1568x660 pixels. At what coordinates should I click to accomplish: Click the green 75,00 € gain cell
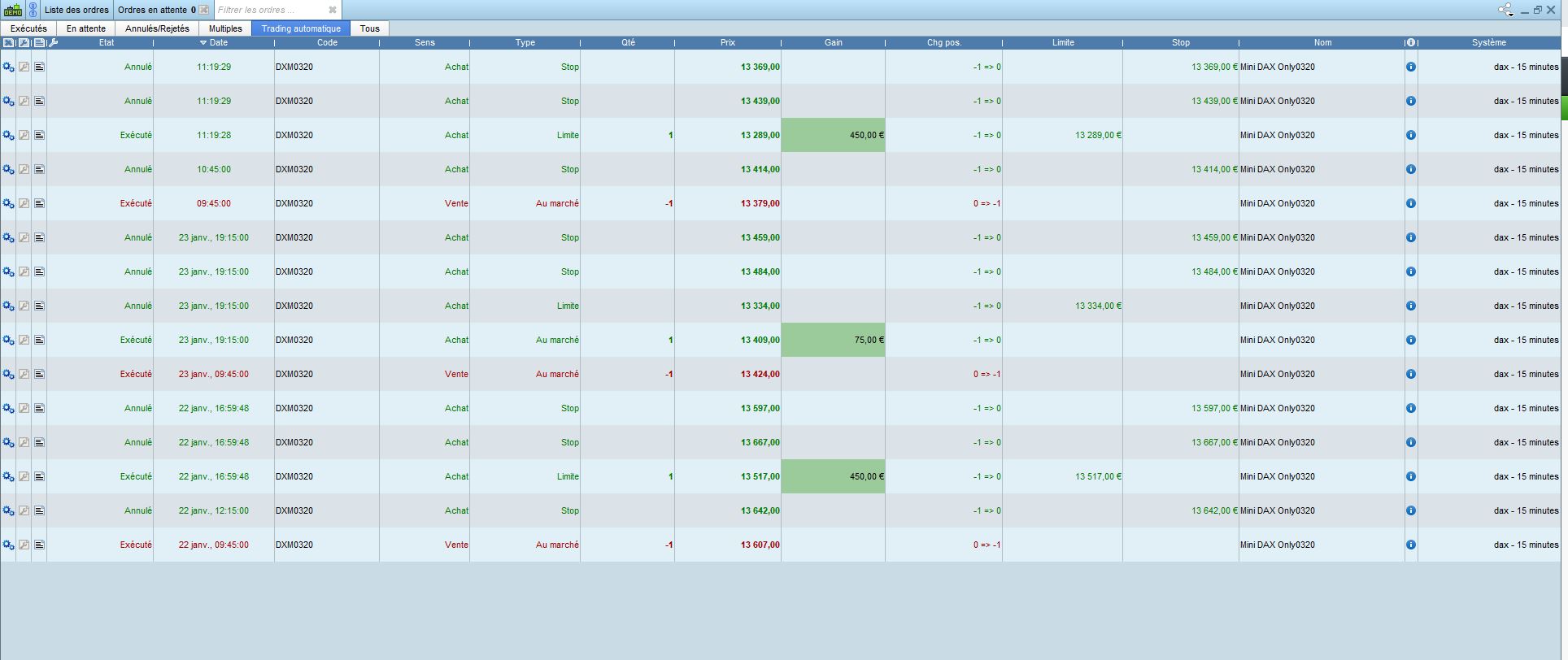pyautogui.click(x=833, y=341)
